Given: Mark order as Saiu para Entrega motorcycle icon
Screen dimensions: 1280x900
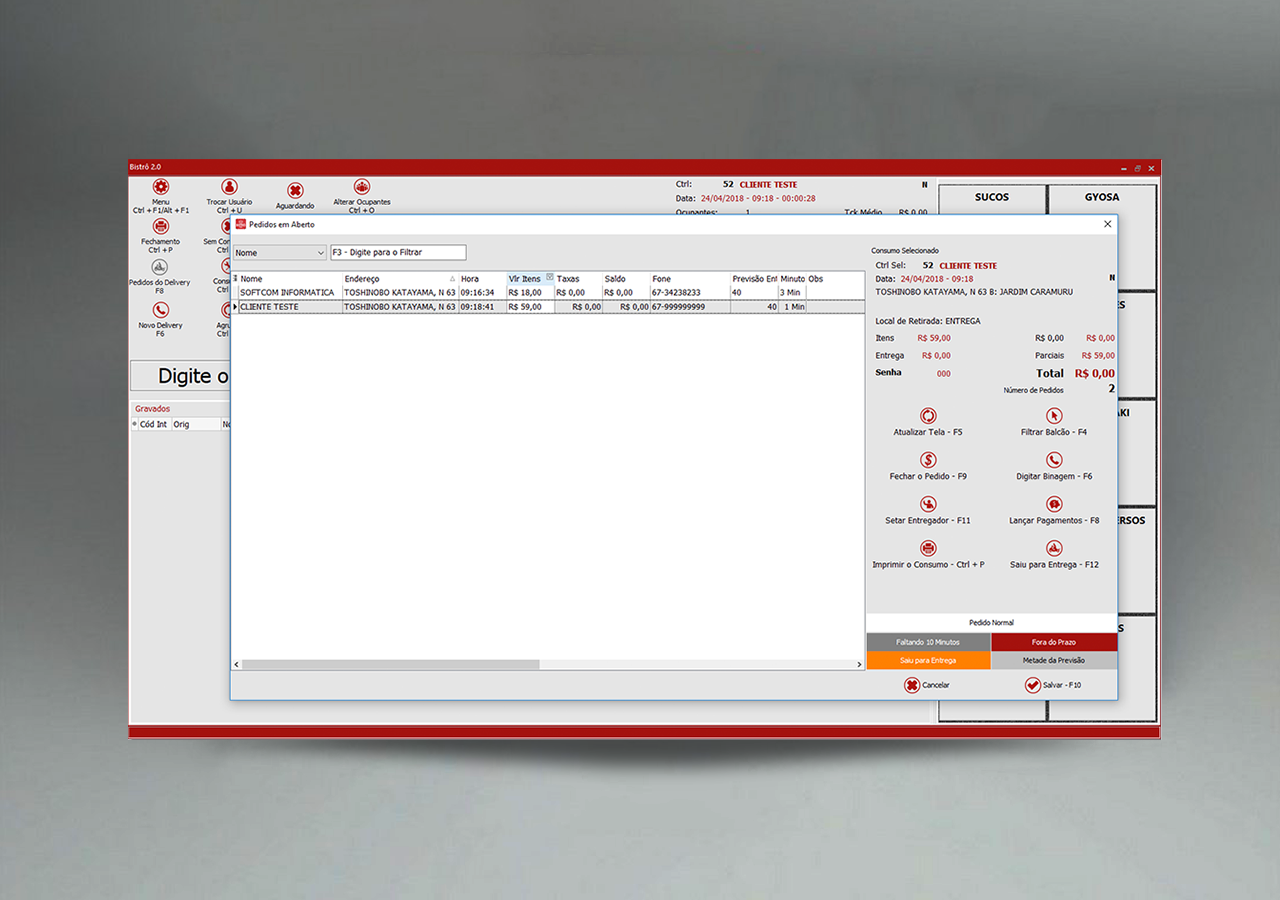Looking at the screenshot, I should (1054, 548).
